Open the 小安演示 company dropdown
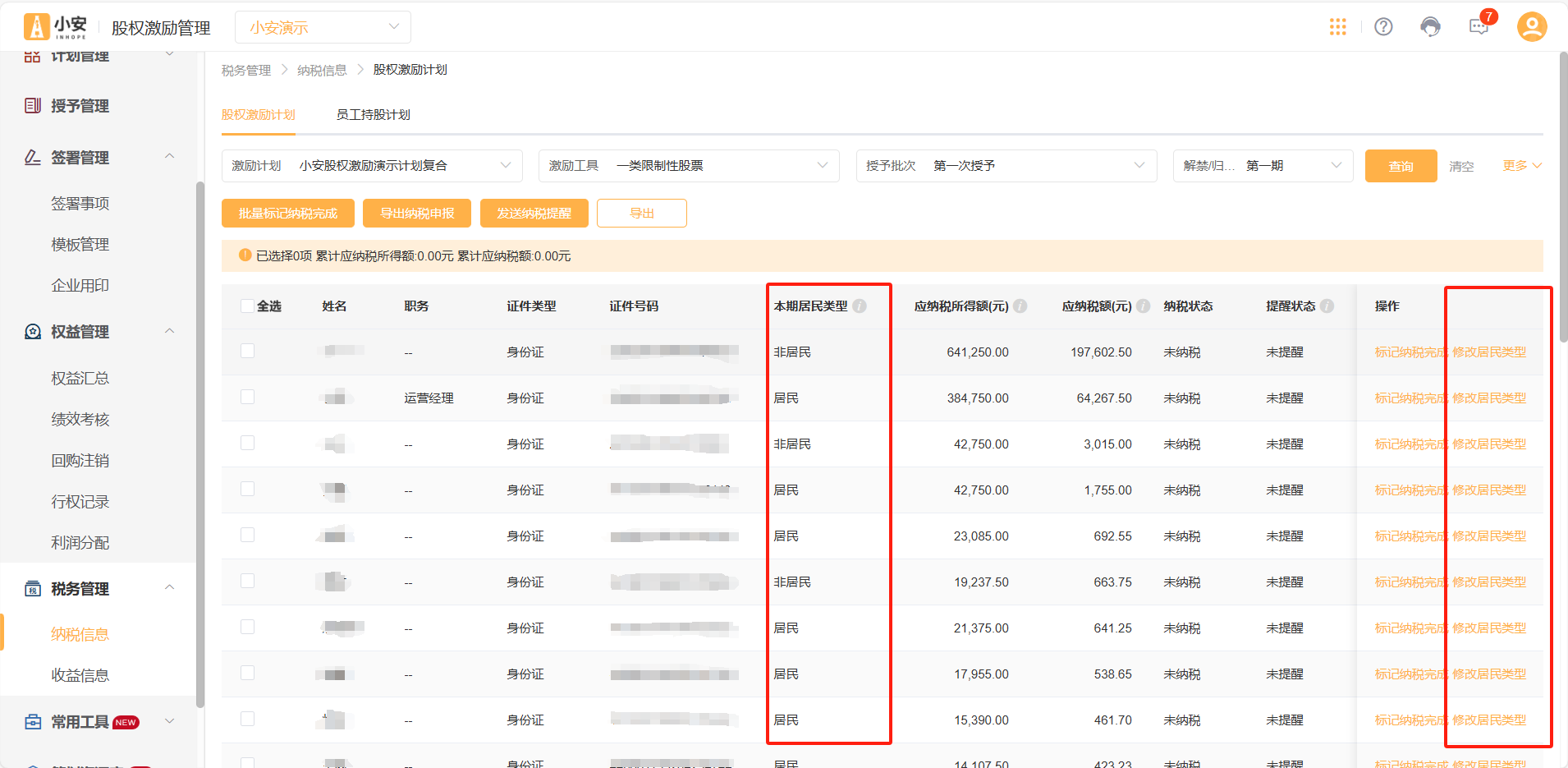Image resolution: width=1568 pixels, height=768 pixels. (323, 27)
